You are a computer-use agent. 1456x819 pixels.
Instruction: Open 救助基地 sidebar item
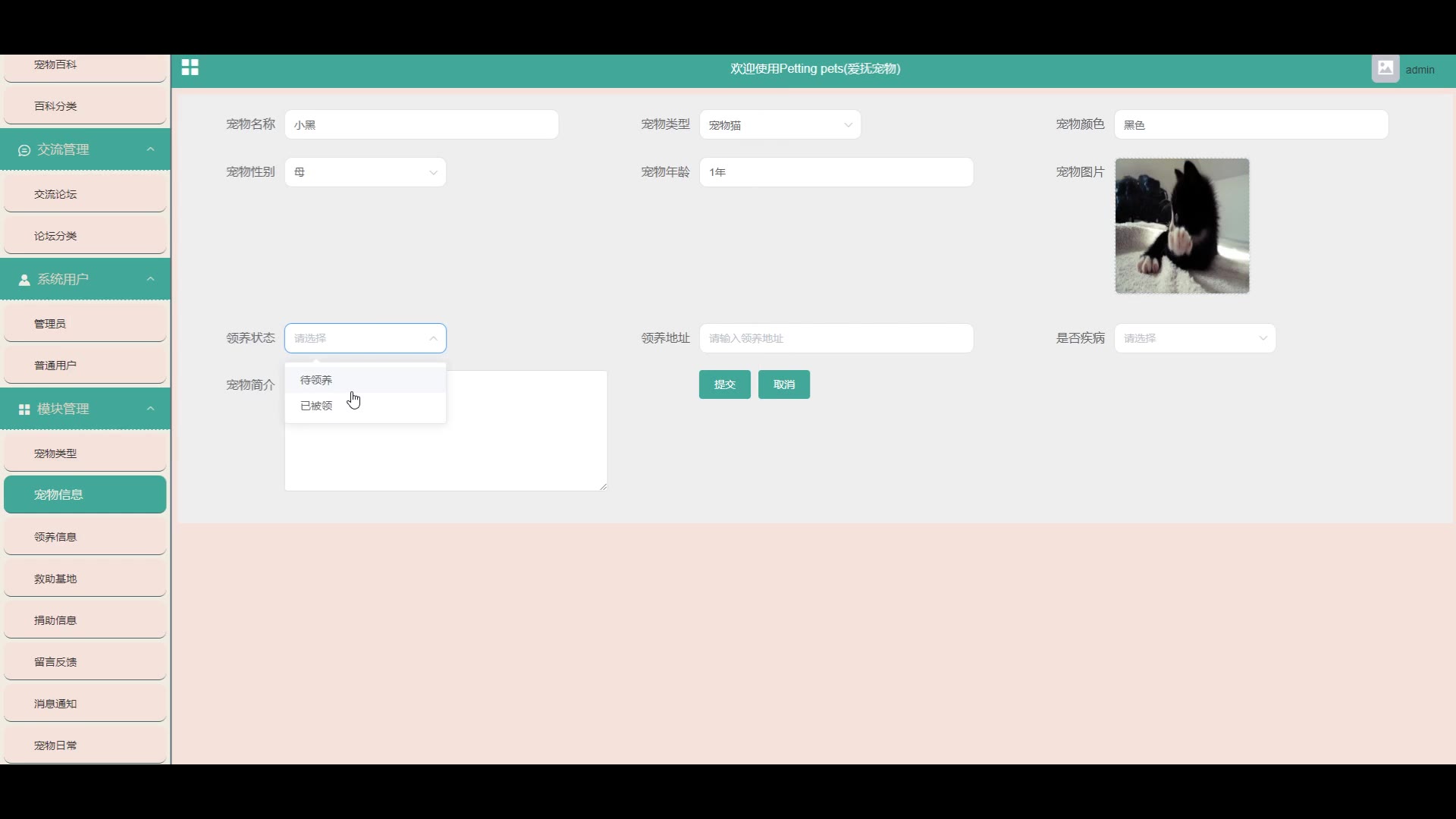pos(55,579)
